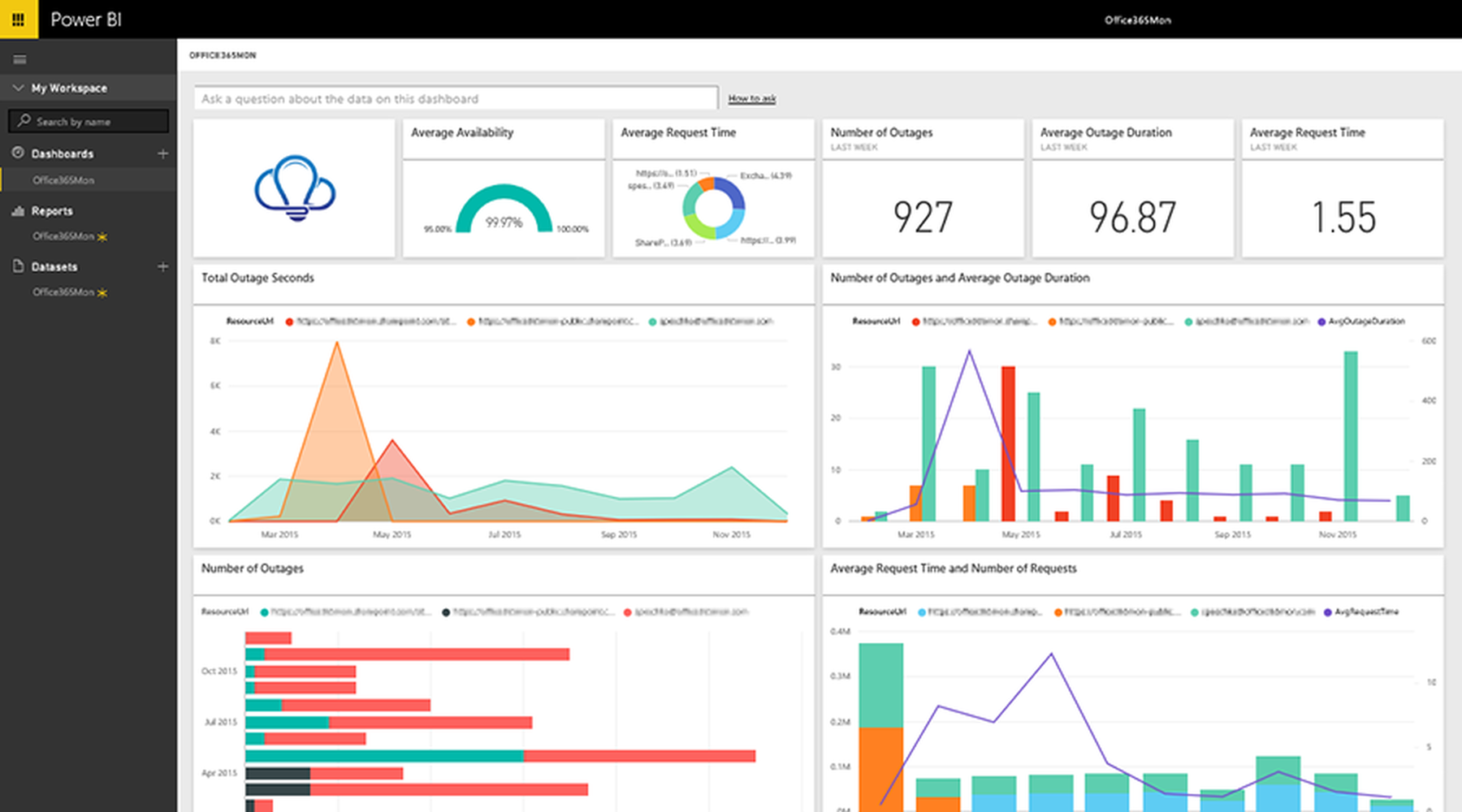This screenshot has width=1462, height=812.
Task: Click the Datasets document icon
Action: pyautogui.click(x=18, y=266)
